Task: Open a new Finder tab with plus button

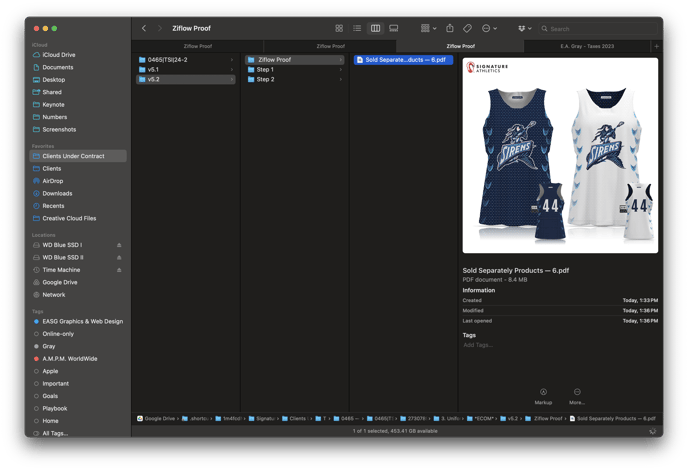Action: pyautogui.click(x=656, y=46)
